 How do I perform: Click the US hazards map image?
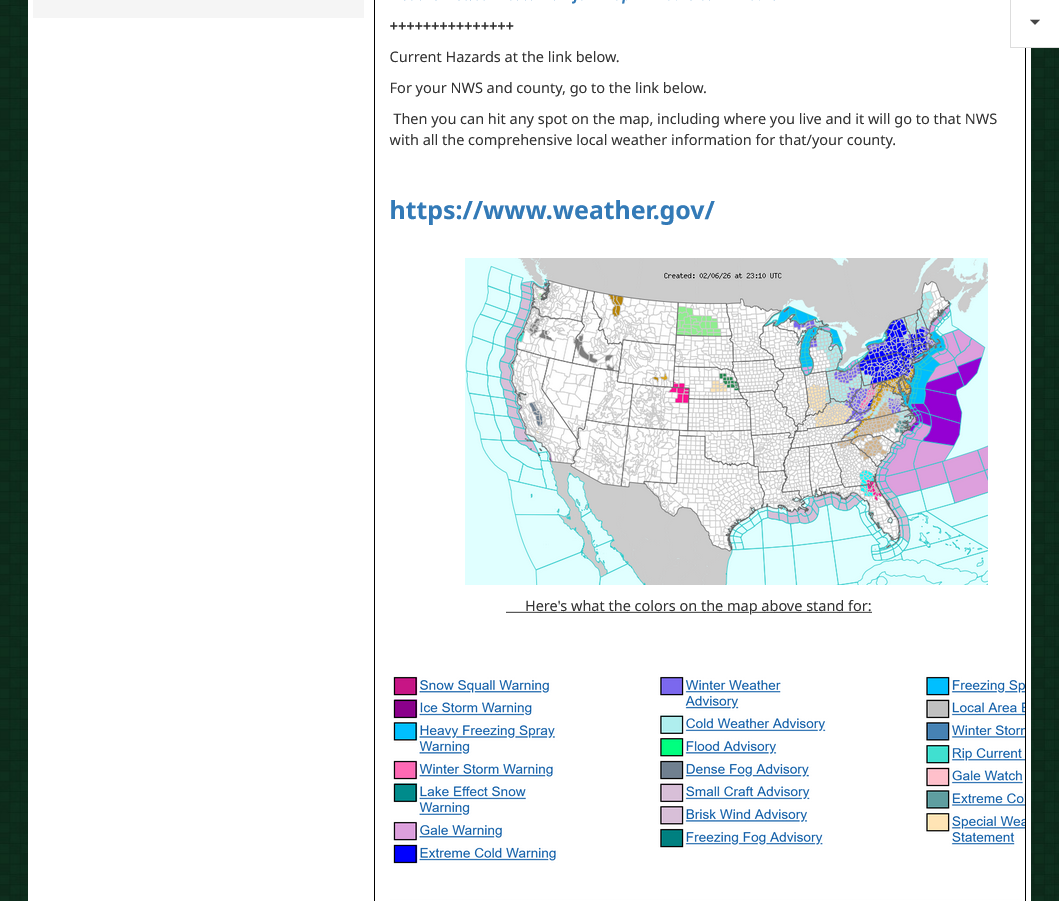pos(726,421)
